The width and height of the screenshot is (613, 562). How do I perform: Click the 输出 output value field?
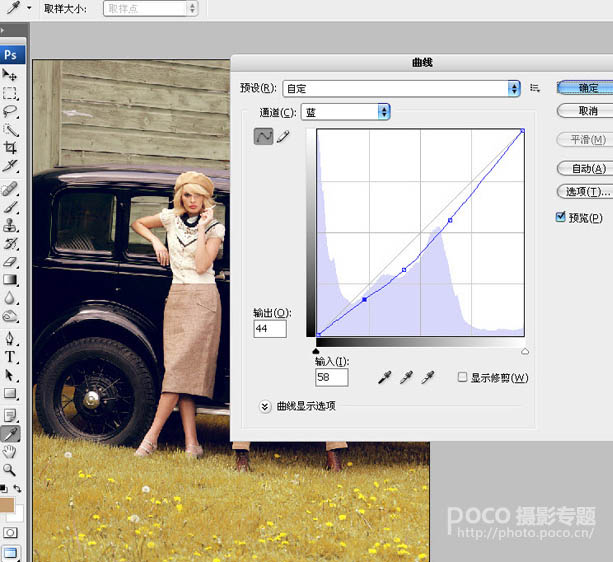(x=270, y=329)
